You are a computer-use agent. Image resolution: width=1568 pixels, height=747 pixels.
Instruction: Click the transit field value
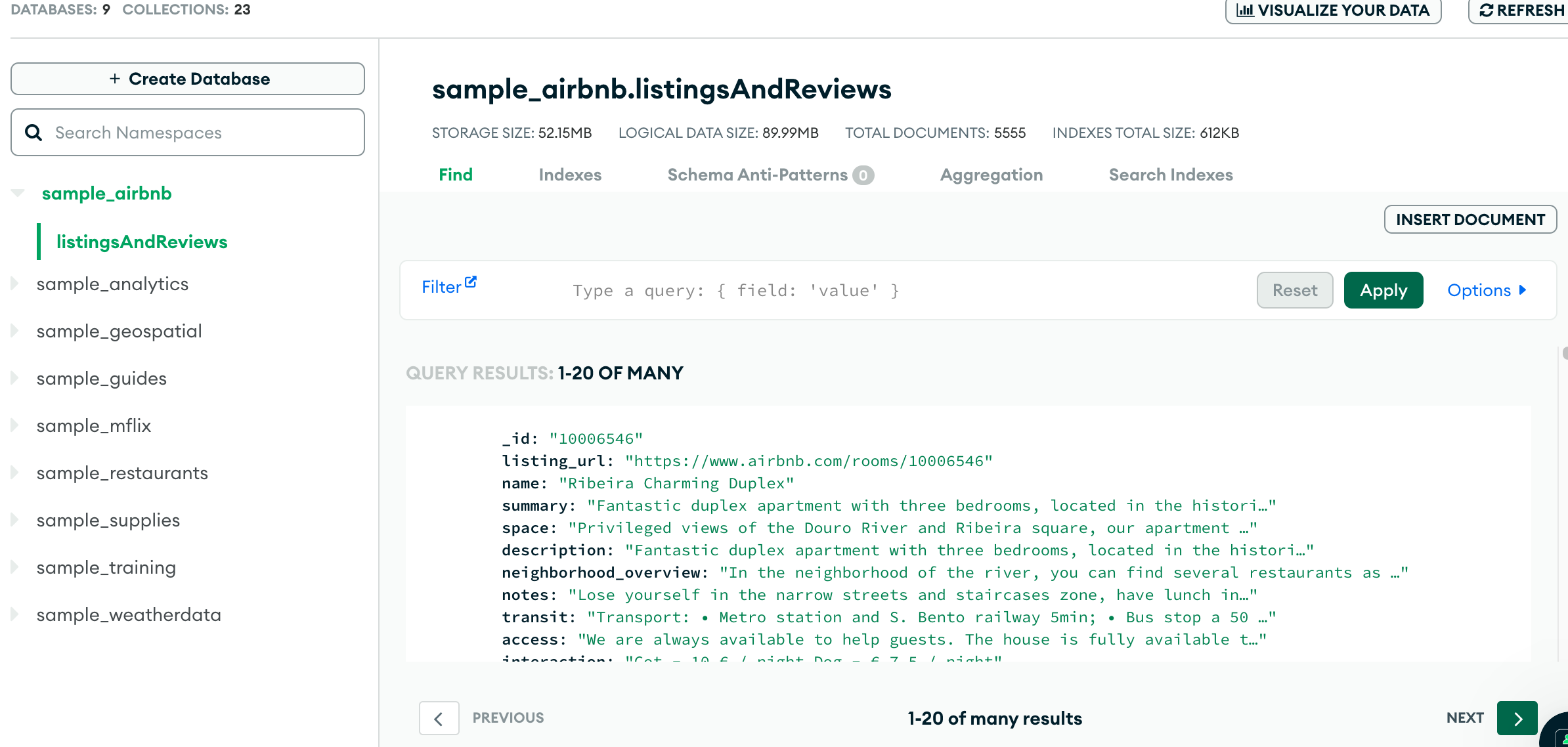coord(931,617)
